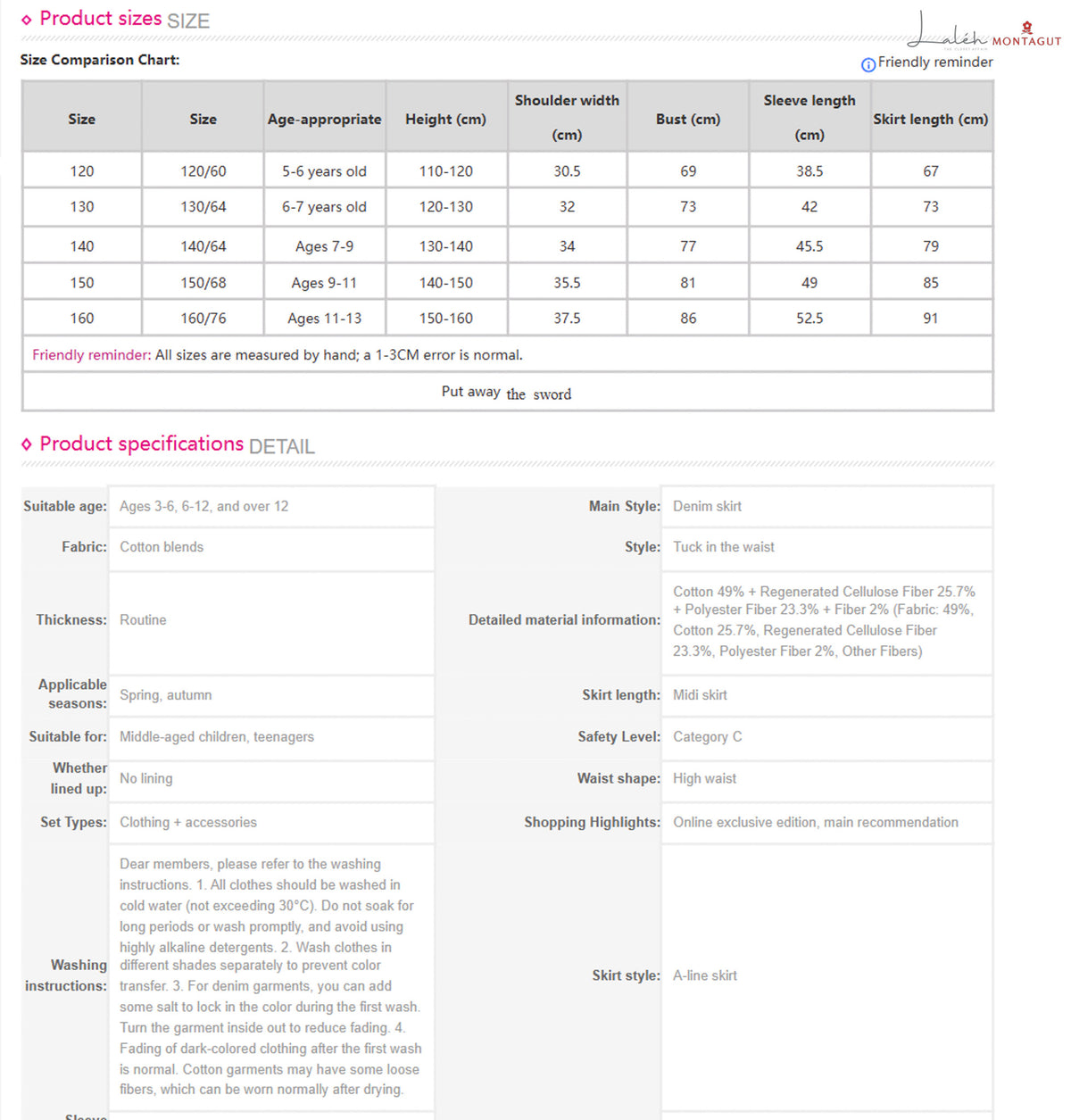Click the 'Denim skirt' main style value
This screenshot has height=1120, width=1071.
[707, 506]
